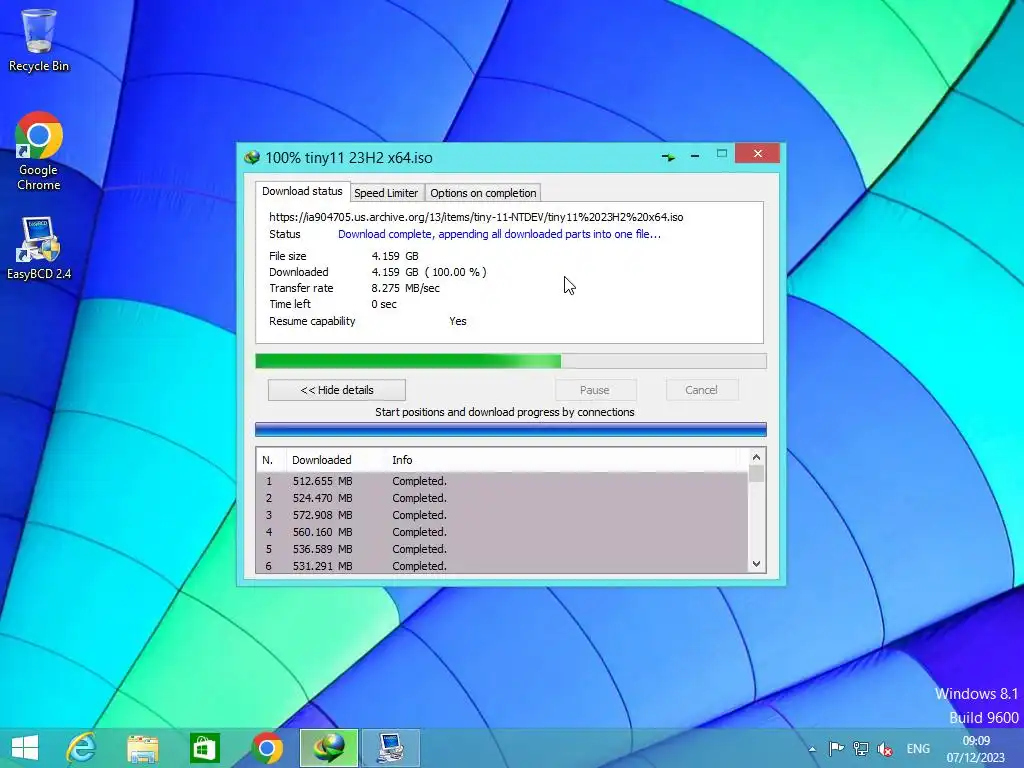The width and height of the screenshot is (1024, 768).
Task: Open the taskbar clock showing 09:09
Action: pyautogui.click(x=976, y=749)
